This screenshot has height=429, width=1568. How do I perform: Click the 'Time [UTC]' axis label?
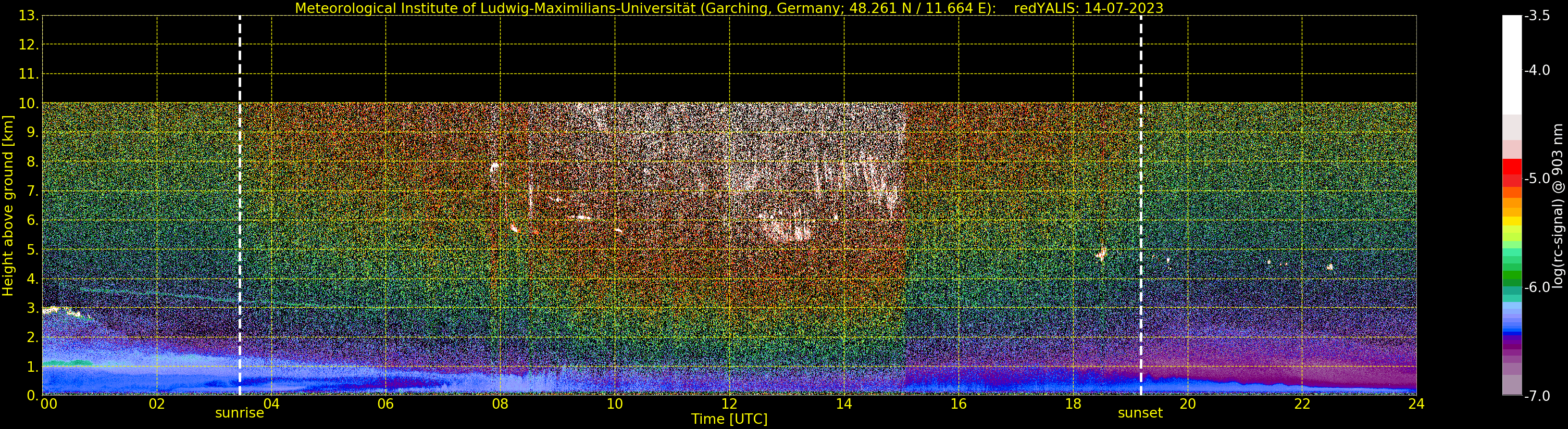click(729, 419)
